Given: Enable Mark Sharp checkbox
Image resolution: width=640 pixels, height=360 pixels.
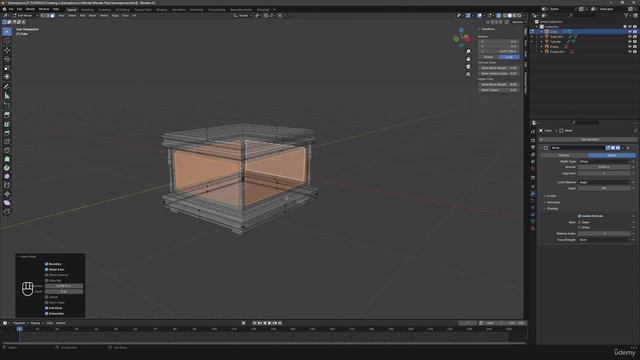Looking at the screenshot, I should click(580, 227).
